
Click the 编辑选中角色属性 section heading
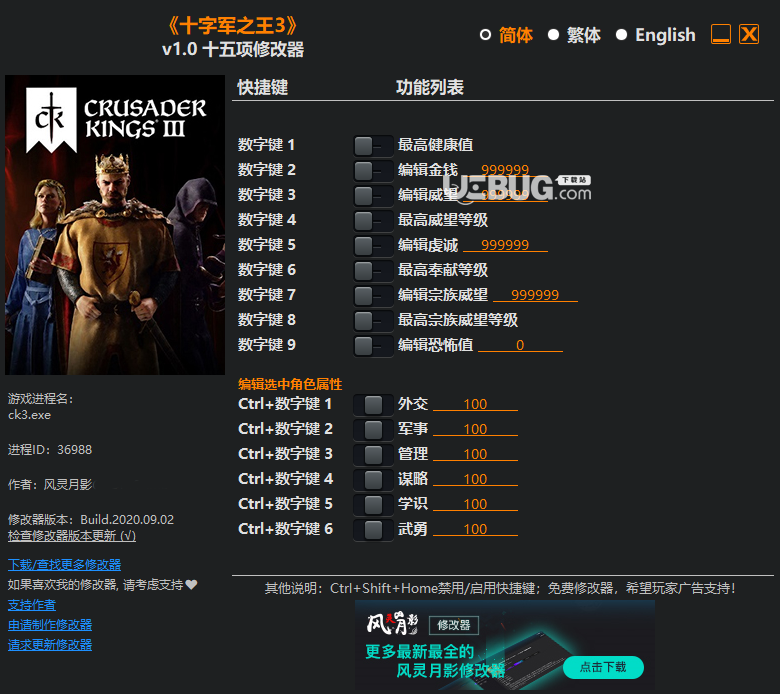coord(290,384)
